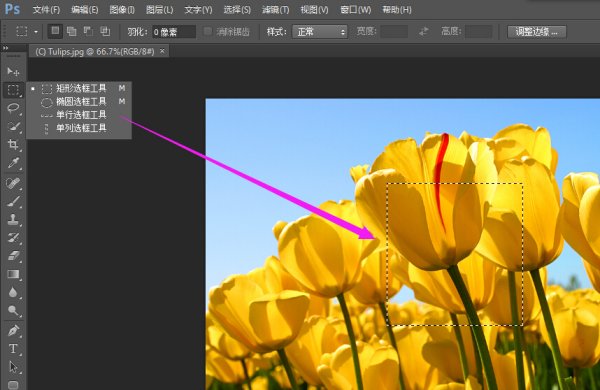Screen dimensions: 600x390
Task: Open the 滤镜(T) menu
Action: pyautogui.click(x=276, y=10)
